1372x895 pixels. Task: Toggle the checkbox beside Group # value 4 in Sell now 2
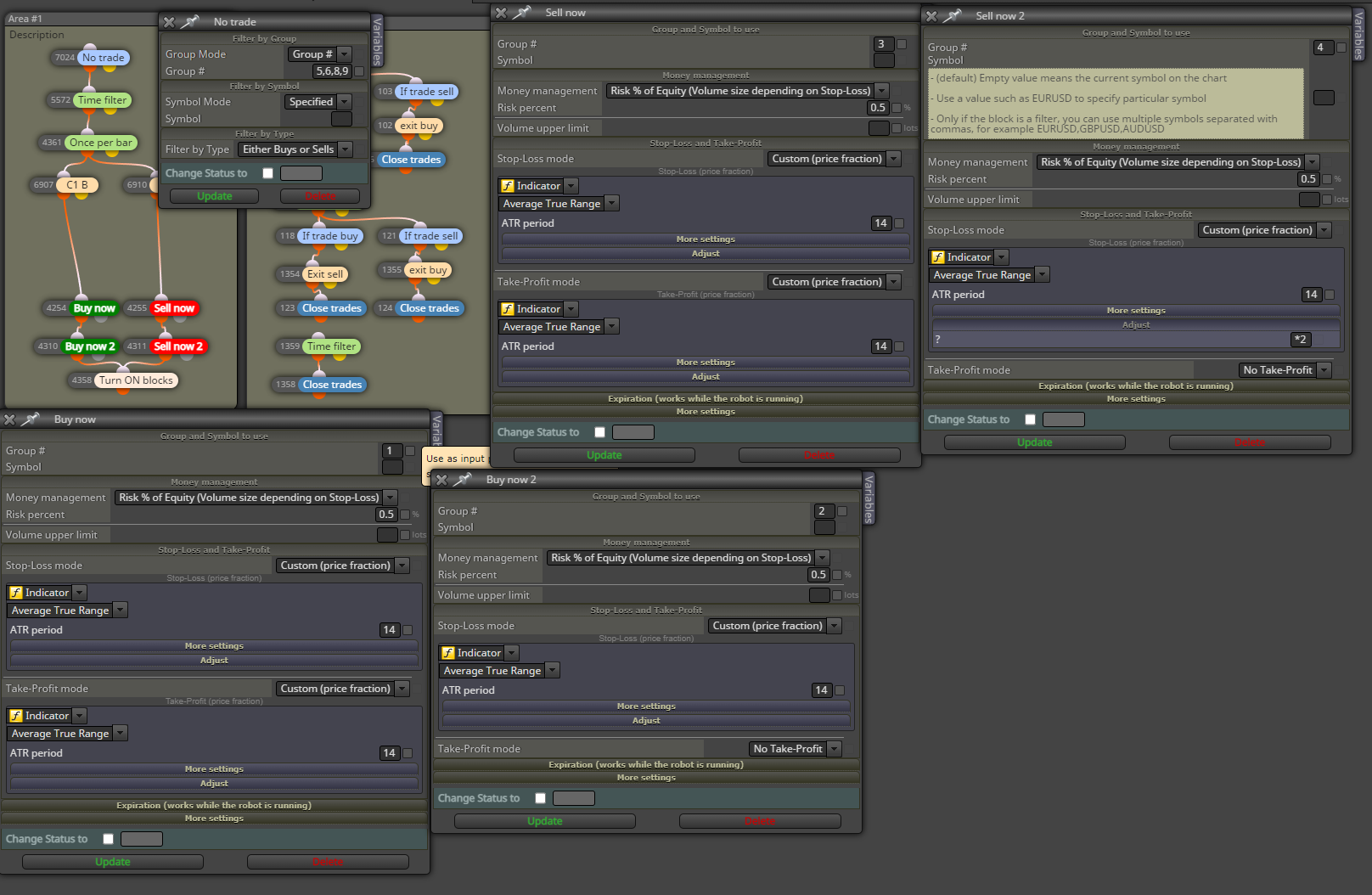(1341, 48)
